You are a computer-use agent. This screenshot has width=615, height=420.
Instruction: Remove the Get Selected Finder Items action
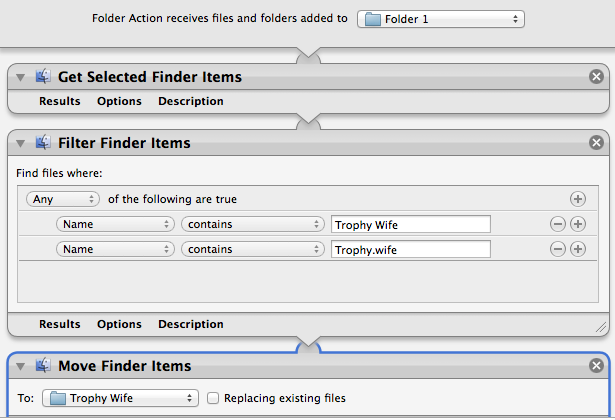click(596, 76)
